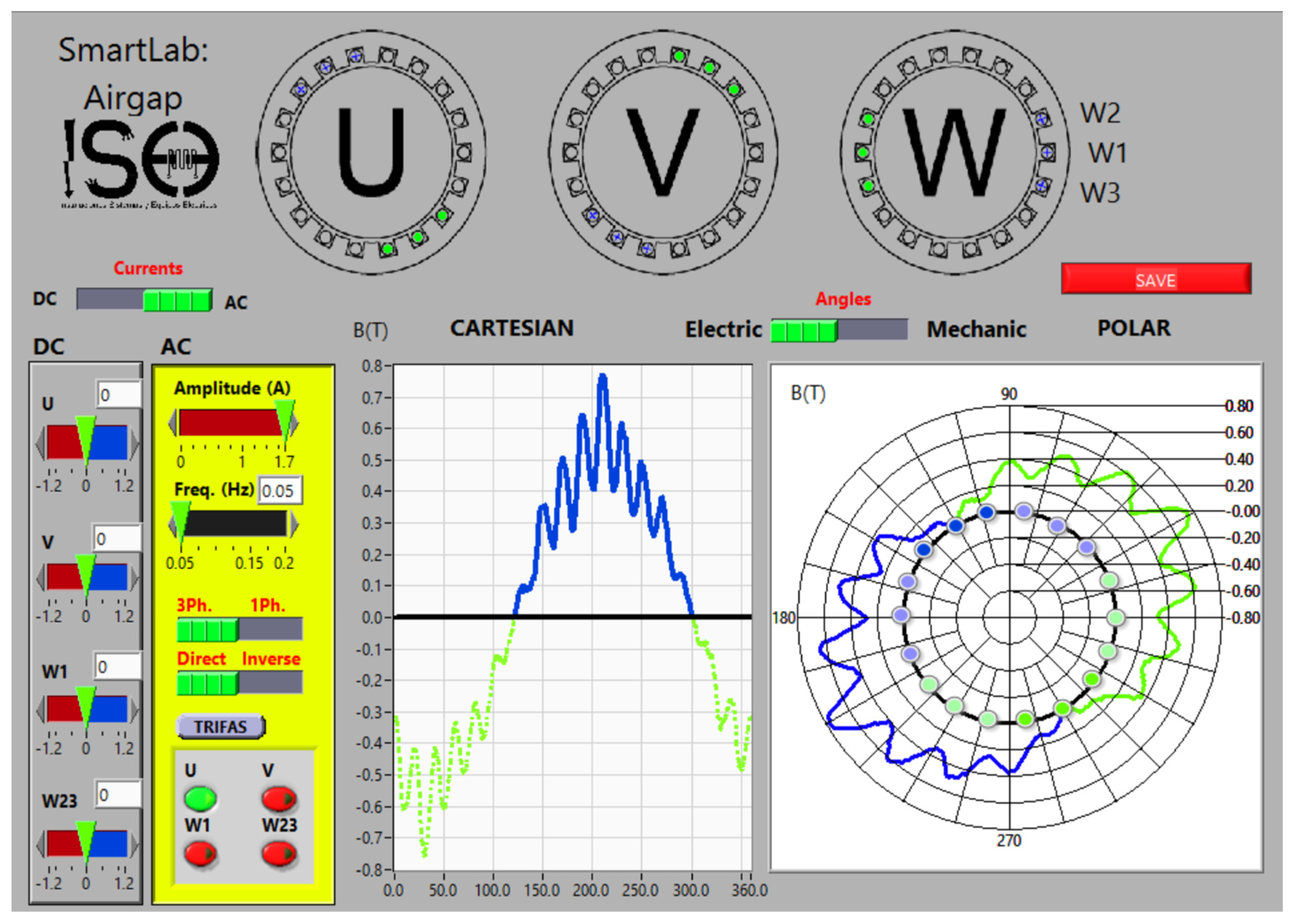Viewport: 1295px width, 924px height.
Task: Click left decrement arrow of Freq. slider
Action: (172, 525)
